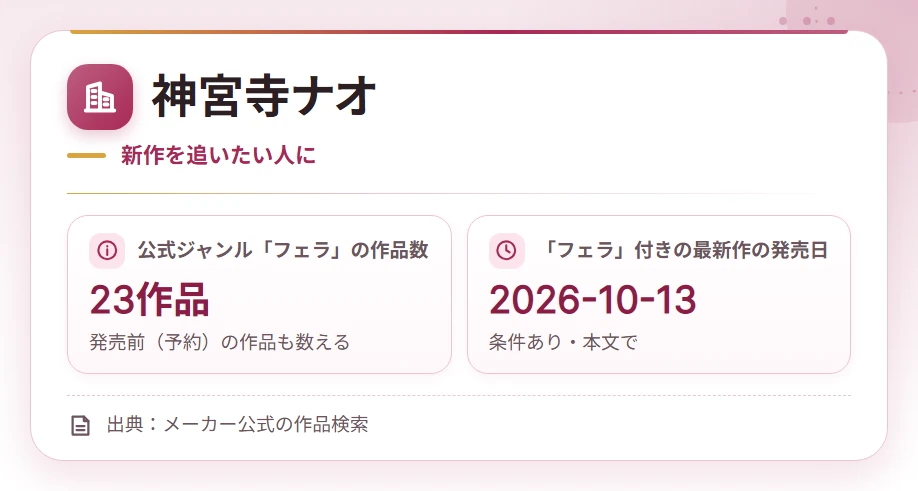The image size is (918, 491).
Task: Click the clock icon in release date card
Action: pos(506,250)
